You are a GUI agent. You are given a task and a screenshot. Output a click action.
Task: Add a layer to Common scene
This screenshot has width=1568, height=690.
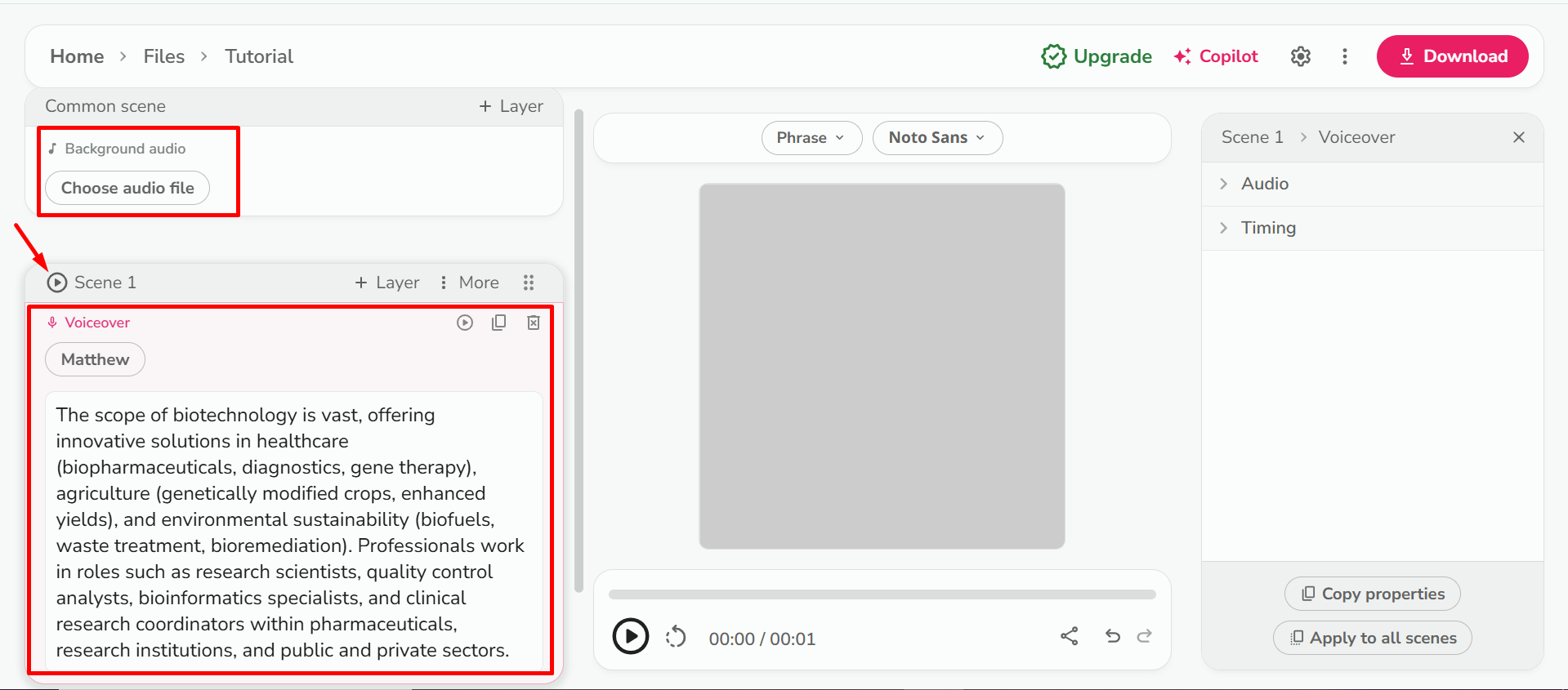[x=511, y=106]
